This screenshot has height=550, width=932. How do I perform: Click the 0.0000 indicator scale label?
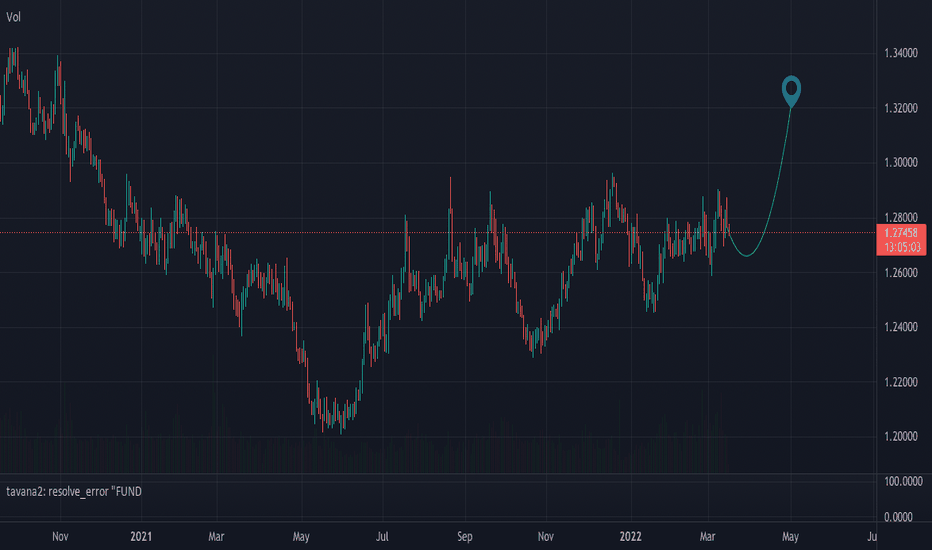898,517
